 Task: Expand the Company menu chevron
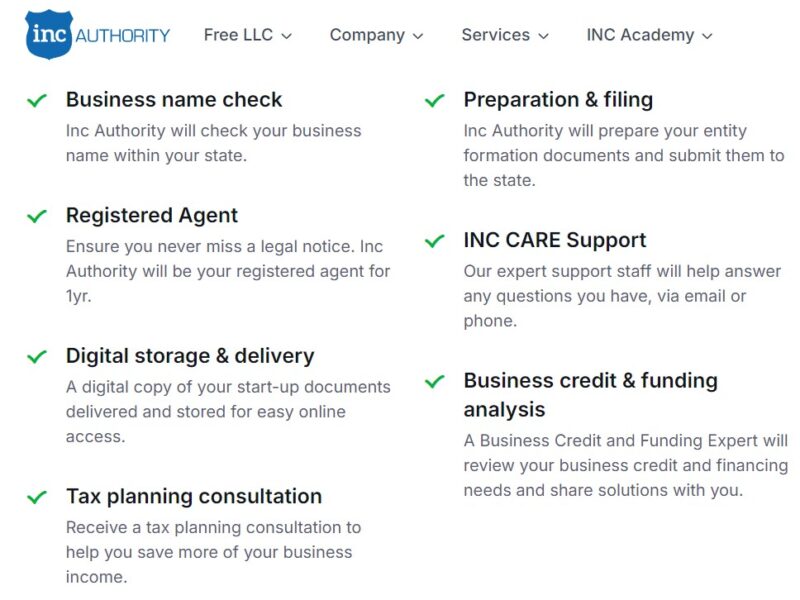tap(417, 36)
